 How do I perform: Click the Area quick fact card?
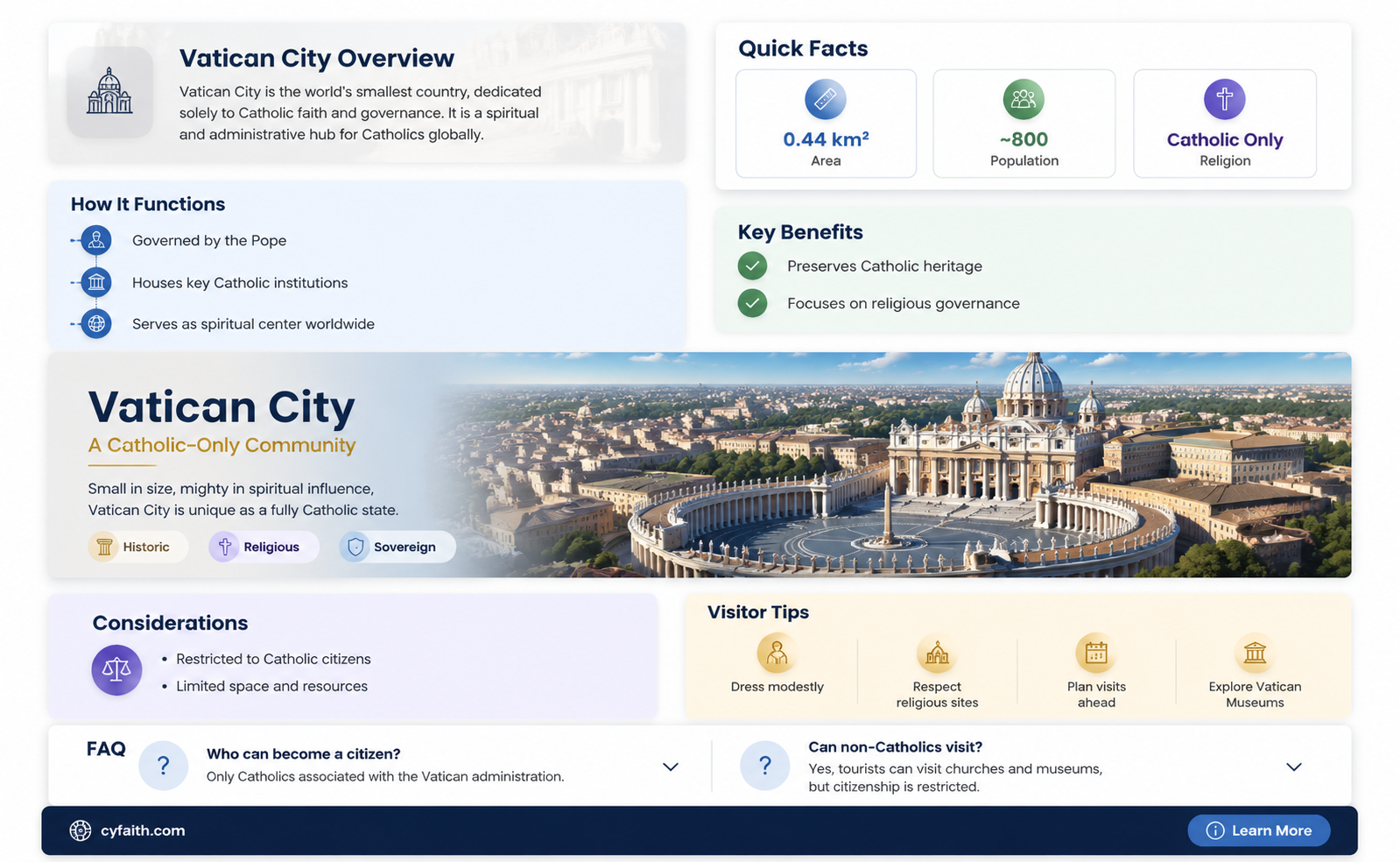[826, 124]
